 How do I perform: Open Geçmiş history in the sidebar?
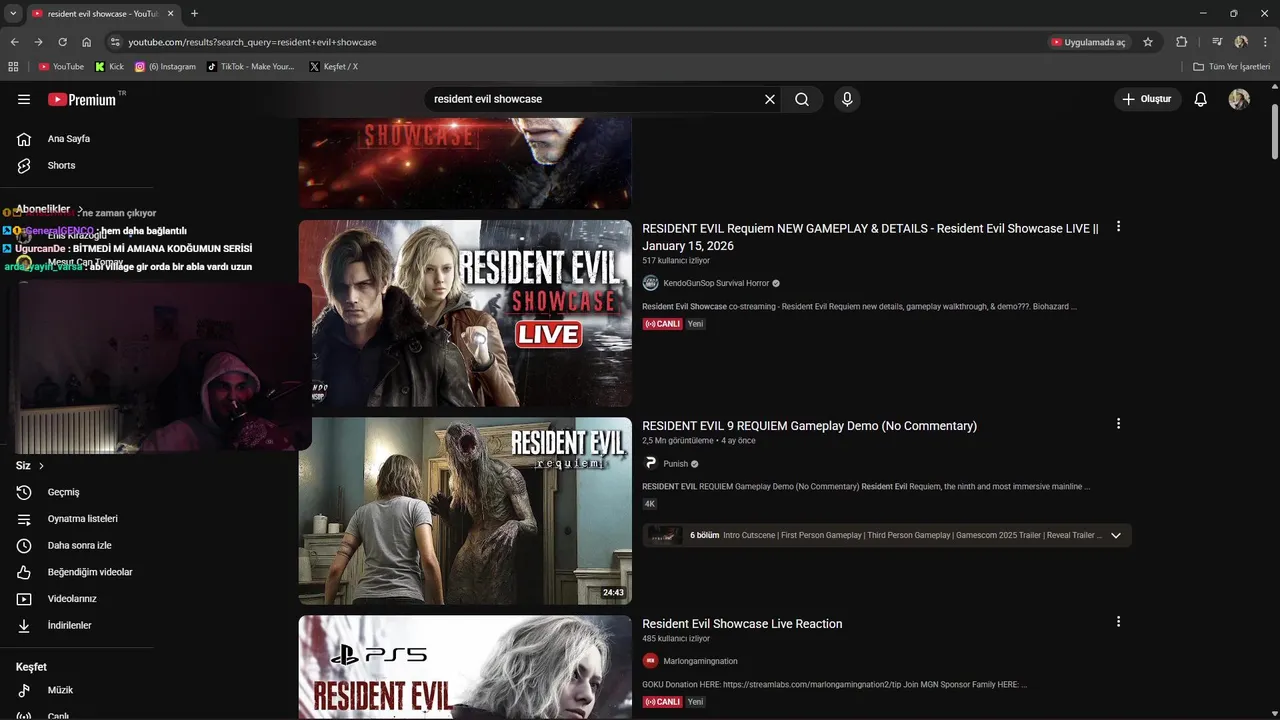[x=63, y=492]
